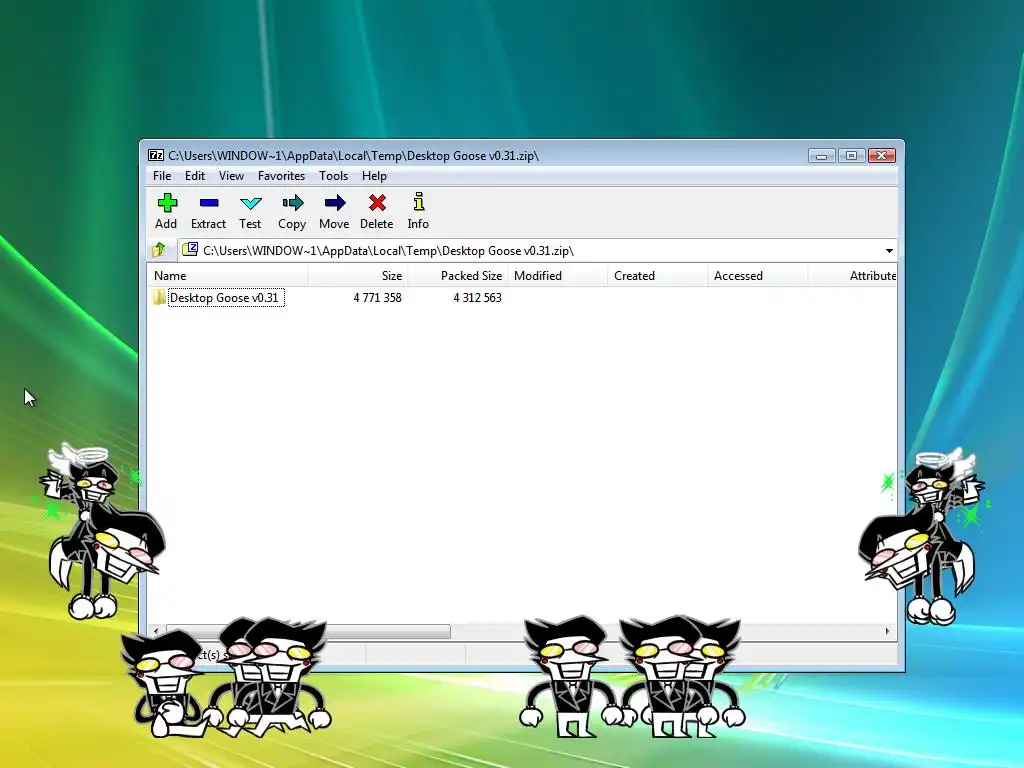Sort by the Created column header
Screen dimensions: 1024x768
658,276
